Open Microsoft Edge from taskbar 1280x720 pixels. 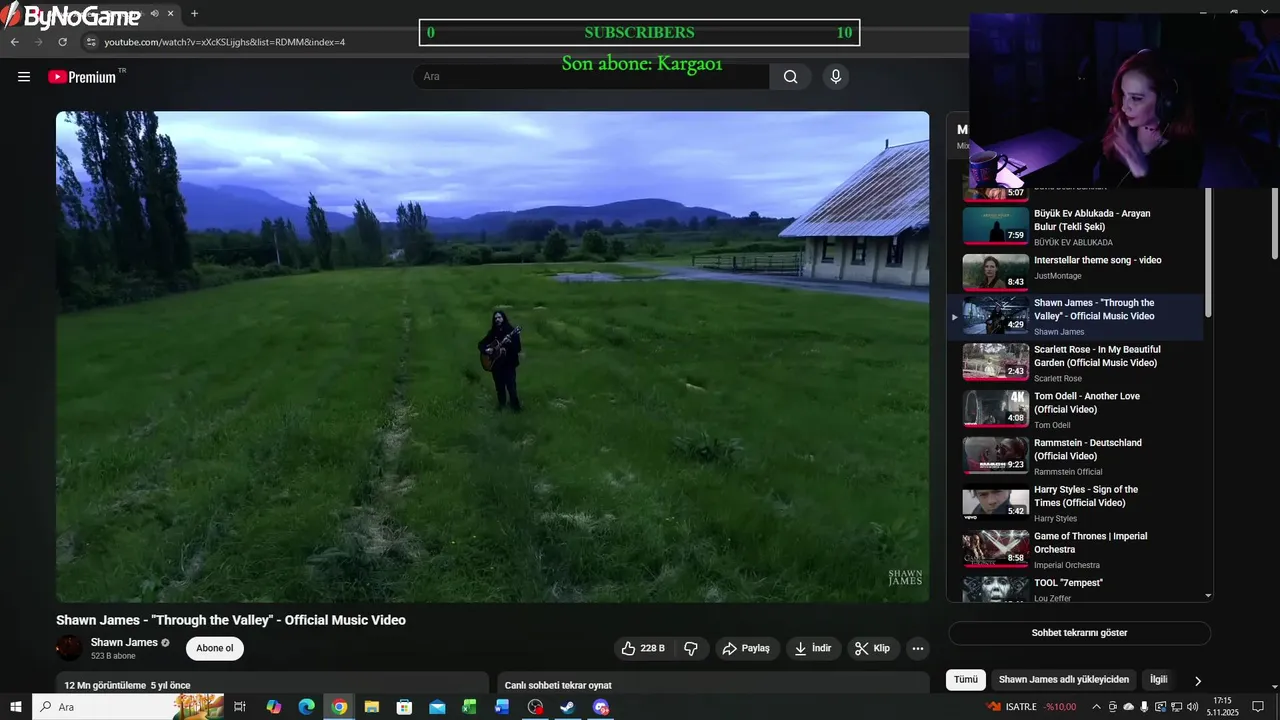pyautogui.click(x=306, y=707)
